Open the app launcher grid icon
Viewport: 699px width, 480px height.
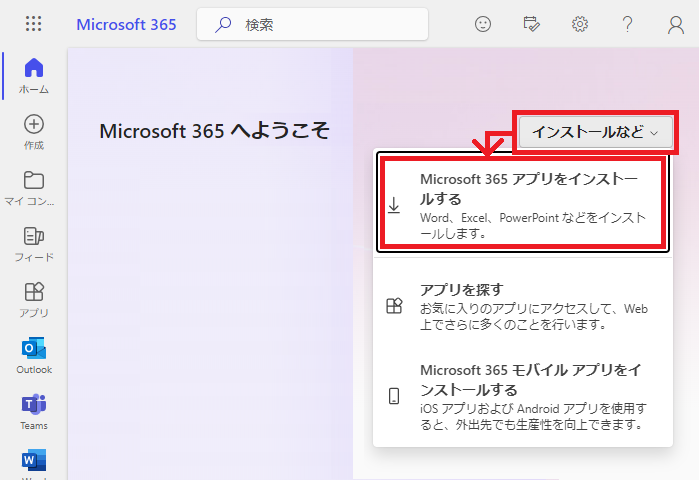click(33, 24)
